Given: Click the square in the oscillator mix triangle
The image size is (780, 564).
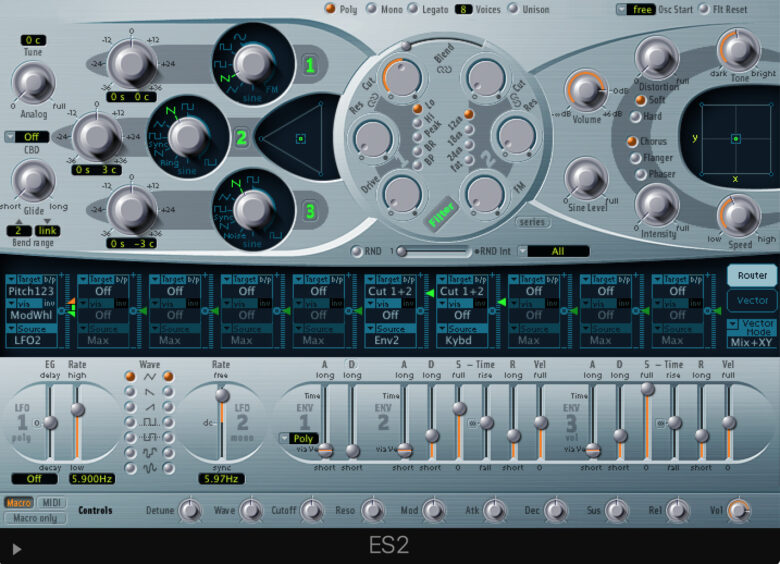Looking at the screenshot, I should [x=300, y=139].
